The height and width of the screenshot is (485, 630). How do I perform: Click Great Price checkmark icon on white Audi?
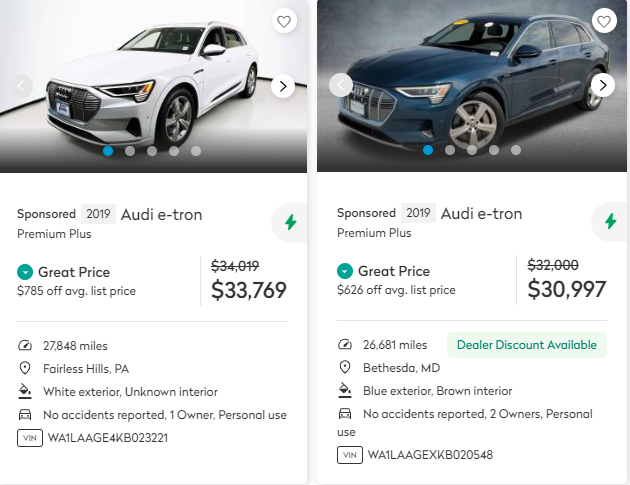click(25, 272)
